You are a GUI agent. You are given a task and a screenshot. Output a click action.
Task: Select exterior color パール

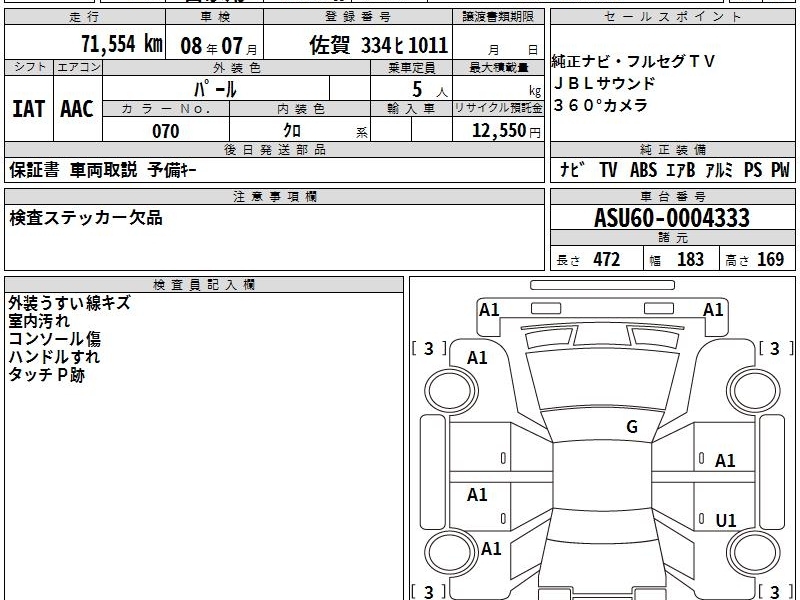tap(215, 89)
